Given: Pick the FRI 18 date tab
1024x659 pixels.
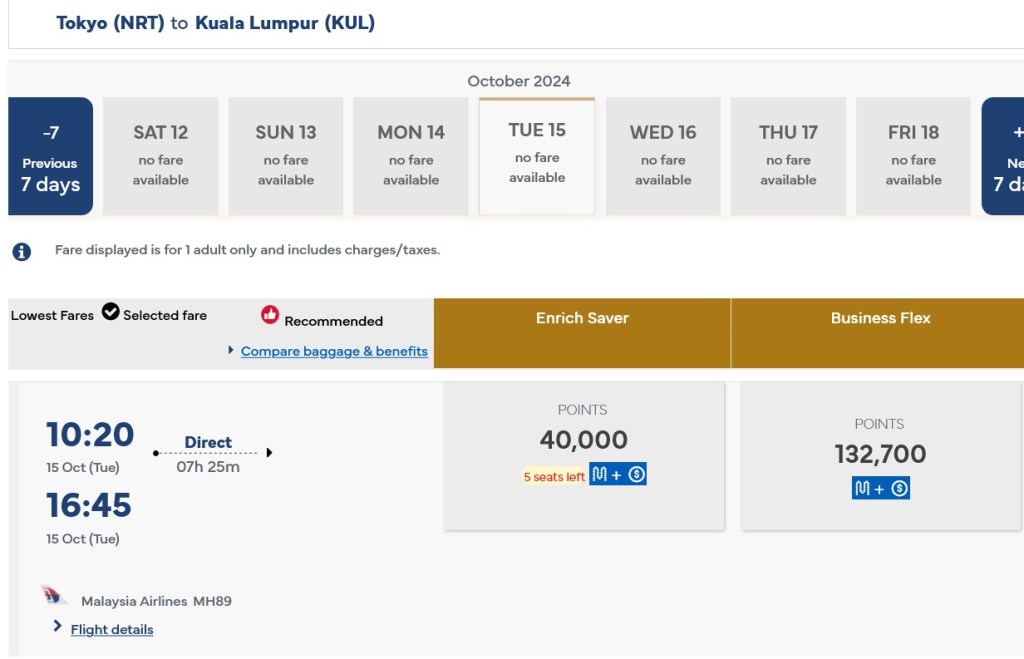Looking at the screenshot, I should (x=913, y=156).
